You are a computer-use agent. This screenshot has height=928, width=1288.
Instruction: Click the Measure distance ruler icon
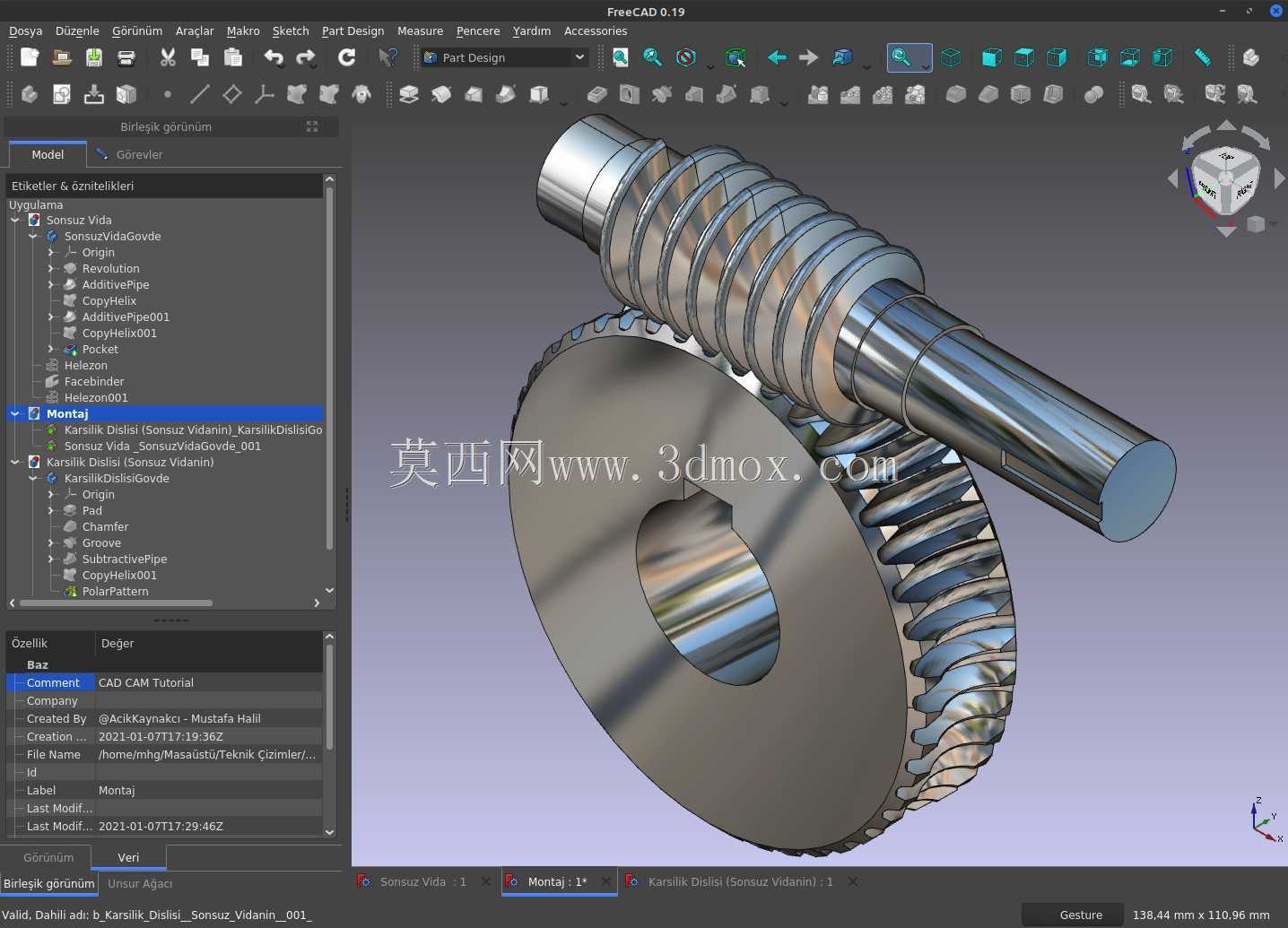[1203, 57]
